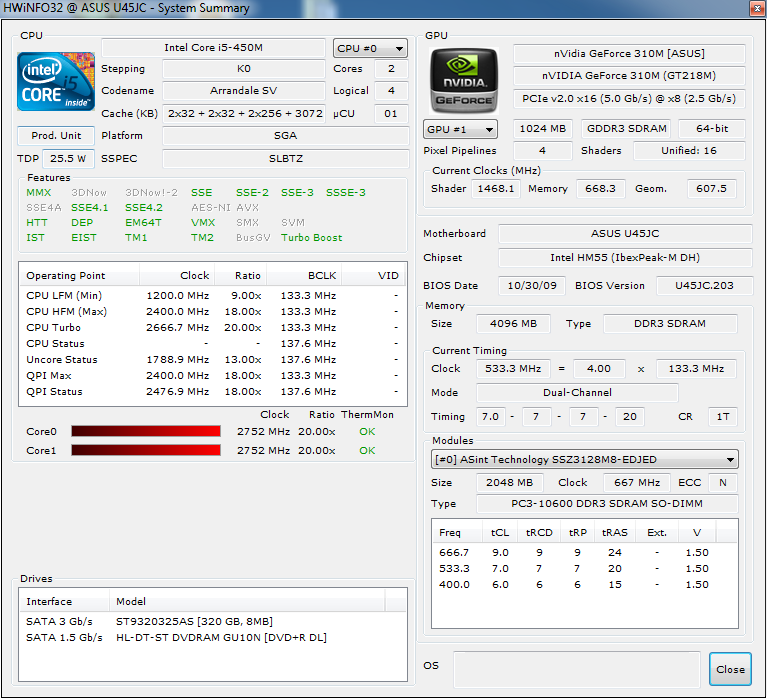Select the 666.7 frequency timing row
Image resolution: width=767 pixels, height=699 pixels.
[585, 553]
